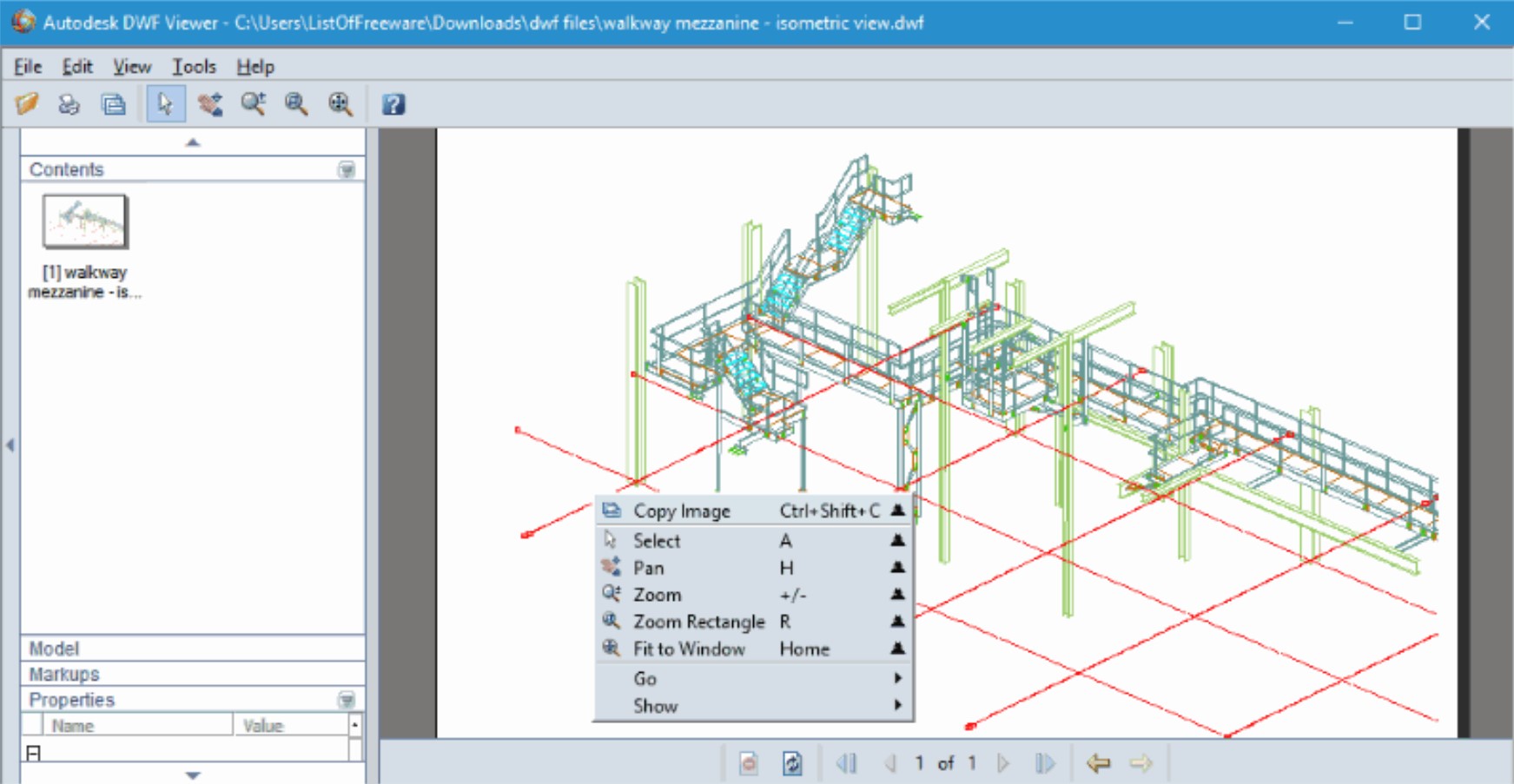Jump to the last page arrow
The image size is (1514, 784).
point(1045,763)
